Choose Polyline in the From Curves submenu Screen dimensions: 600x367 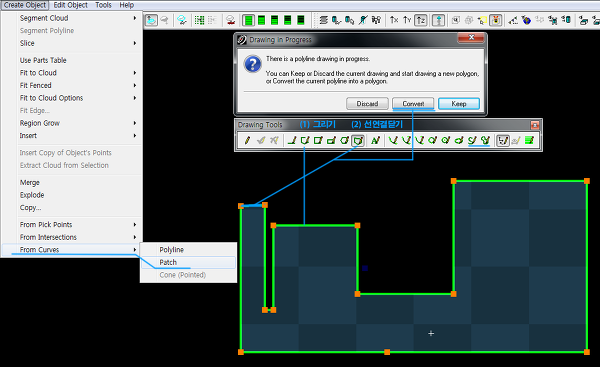pos(188,250)
